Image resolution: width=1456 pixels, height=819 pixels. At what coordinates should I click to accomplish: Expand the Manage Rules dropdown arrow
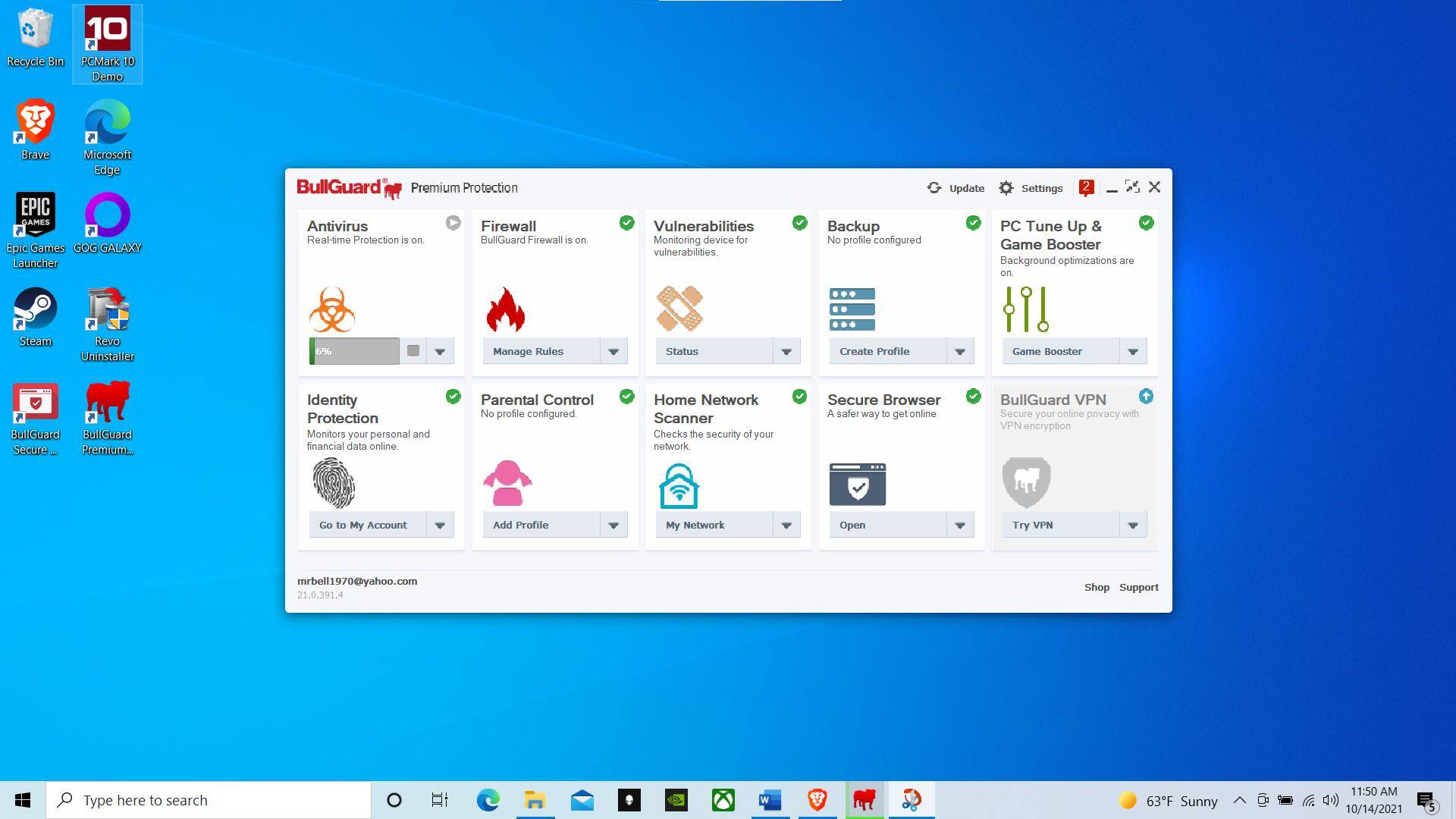(613, 352)
